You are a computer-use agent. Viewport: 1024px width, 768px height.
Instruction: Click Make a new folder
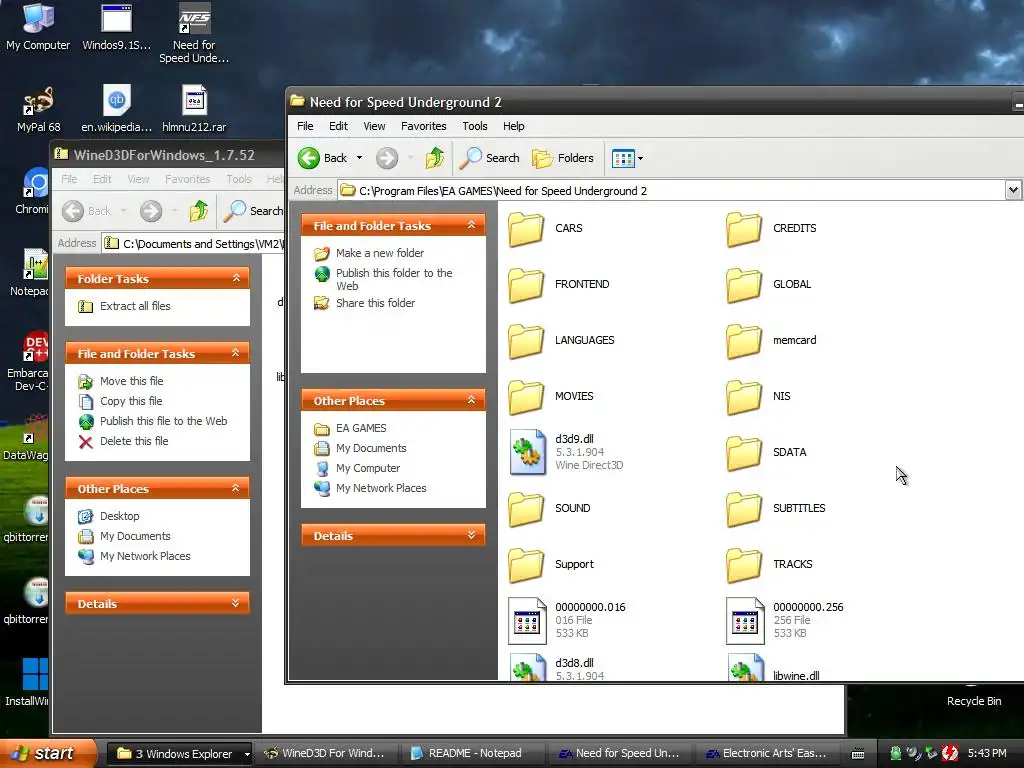tap(369, 253)
